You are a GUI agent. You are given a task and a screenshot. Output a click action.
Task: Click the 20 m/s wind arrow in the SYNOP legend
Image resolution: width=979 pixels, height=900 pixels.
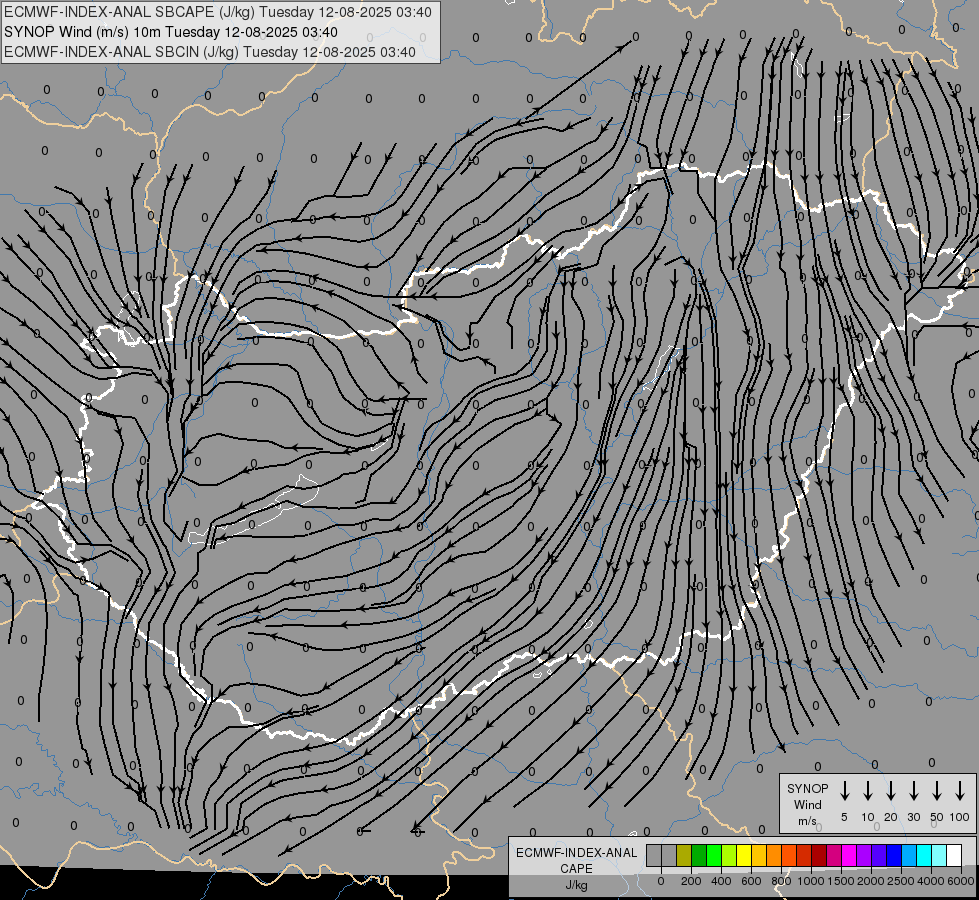891,791
